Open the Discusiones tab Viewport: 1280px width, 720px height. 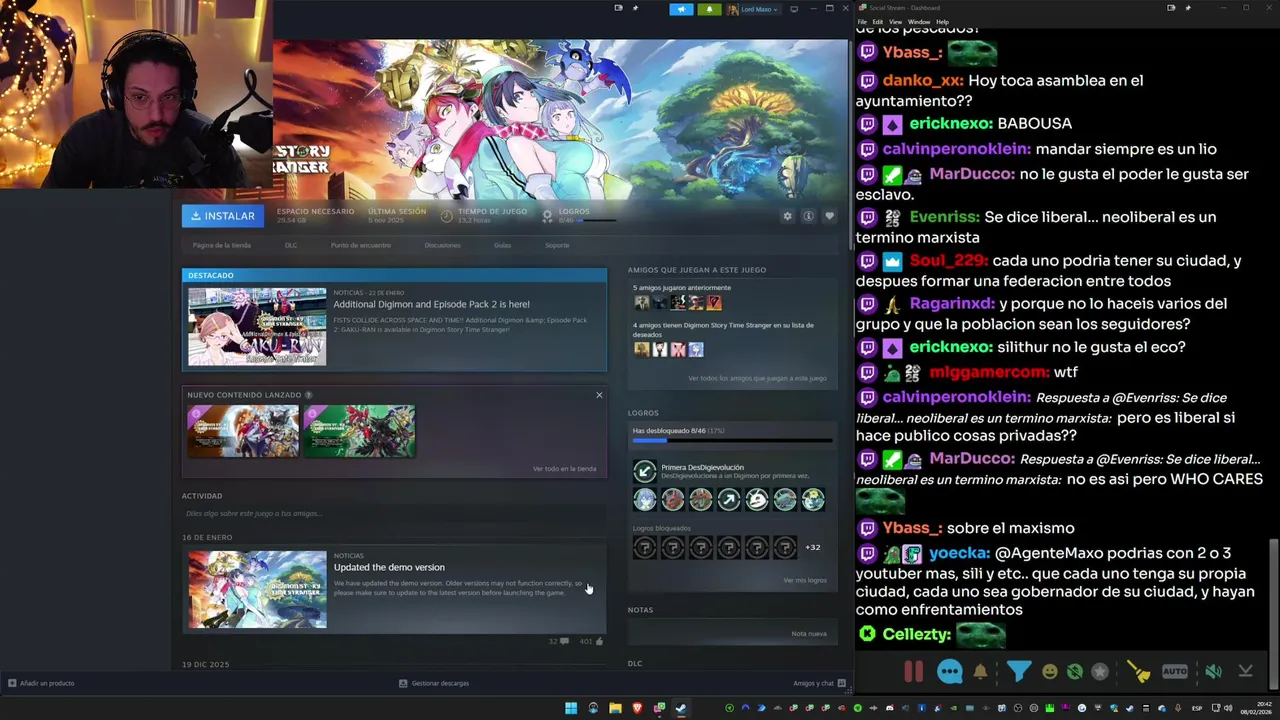click(442, 245)
